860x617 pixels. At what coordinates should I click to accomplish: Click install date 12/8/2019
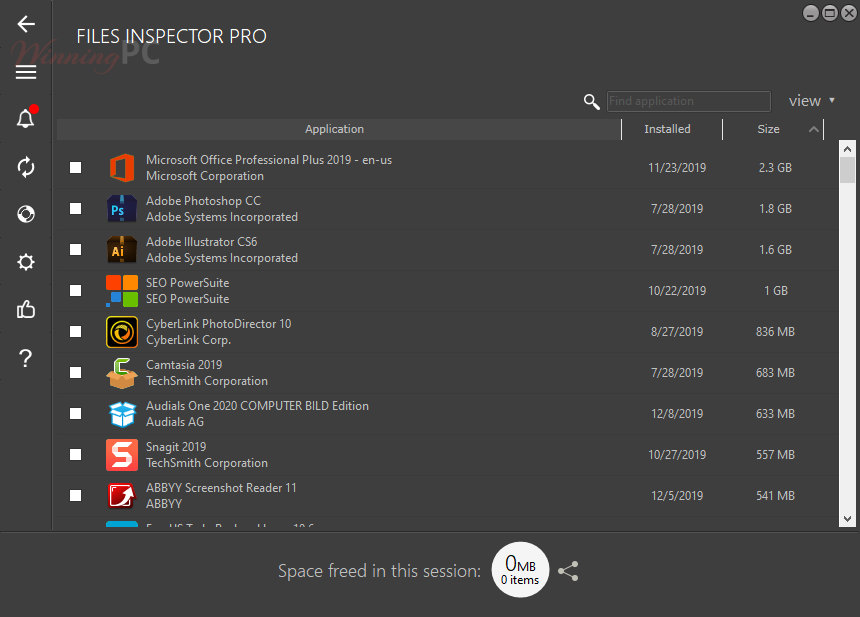pyautogui.click(x=677, y=414)
